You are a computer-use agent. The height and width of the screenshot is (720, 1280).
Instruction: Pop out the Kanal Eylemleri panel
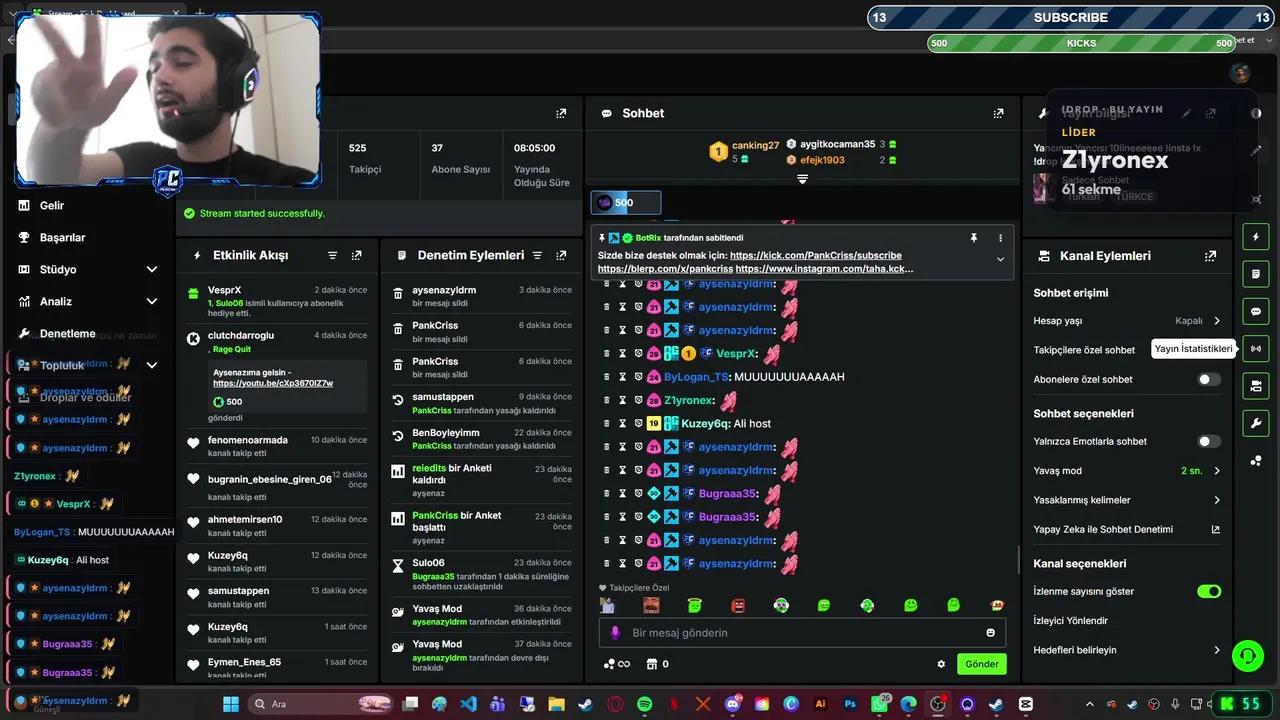[x=1210, y=256]
